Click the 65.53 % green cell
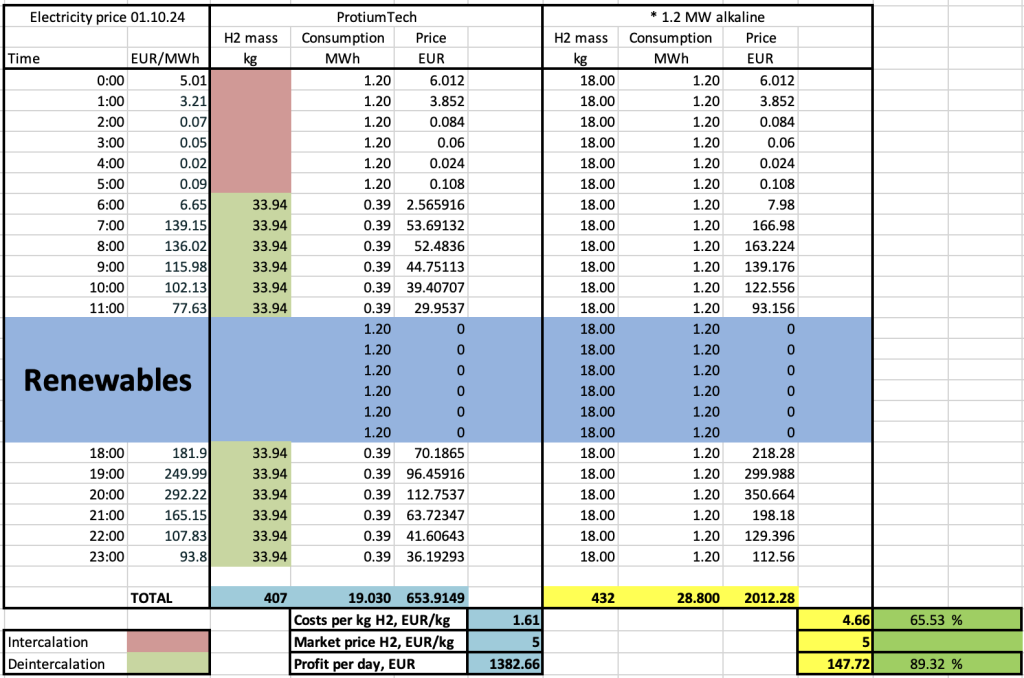Viewport: 1024px width, 678px height. [x=947, y=620]
